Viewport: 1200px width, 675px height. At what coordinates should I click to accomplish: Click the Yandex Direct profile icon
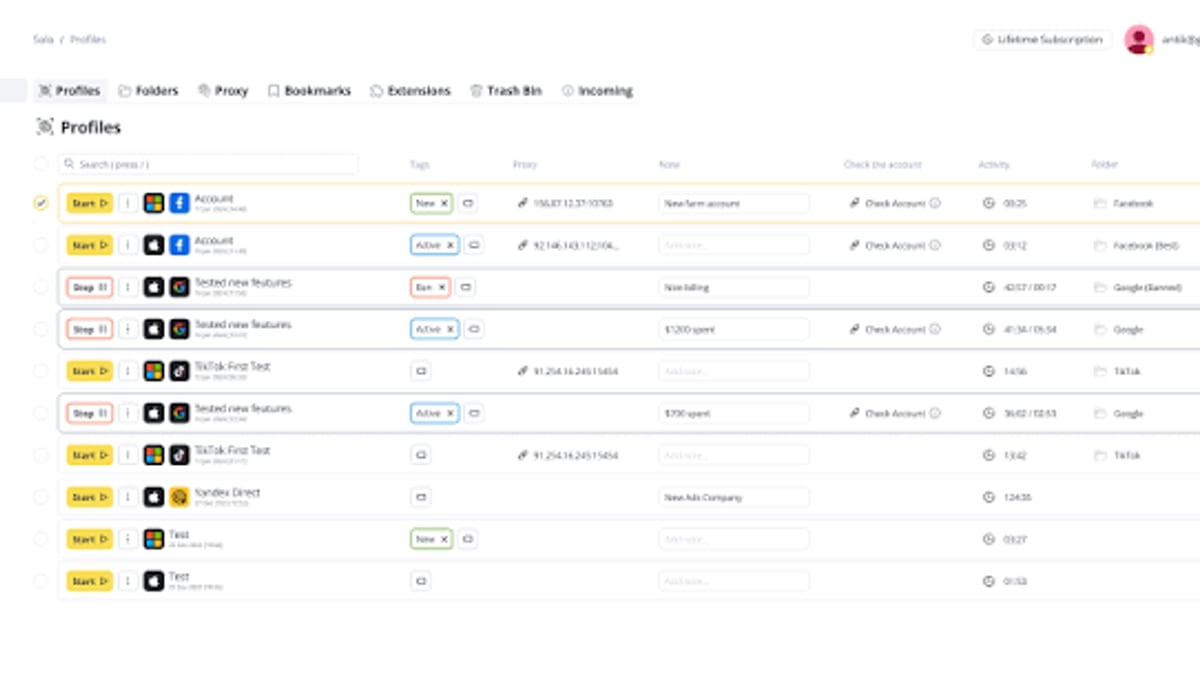point(179,497)
